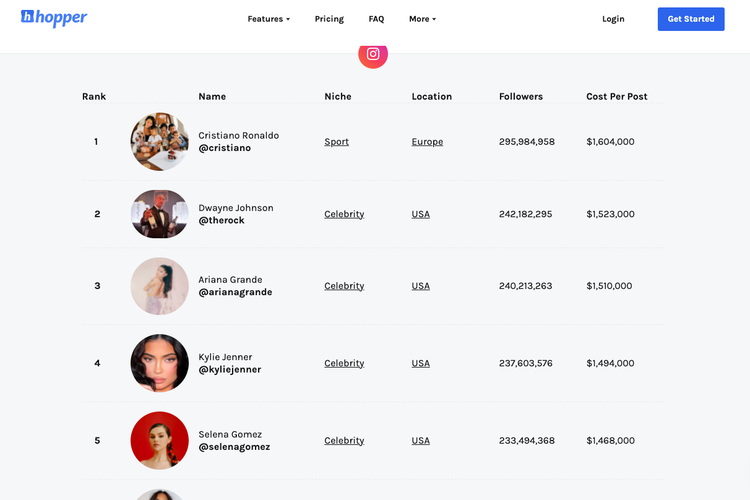The width and height of the screenshot is (750, 500).
Task: Click the Hopper logo
Action: click(x=54, y=18)
